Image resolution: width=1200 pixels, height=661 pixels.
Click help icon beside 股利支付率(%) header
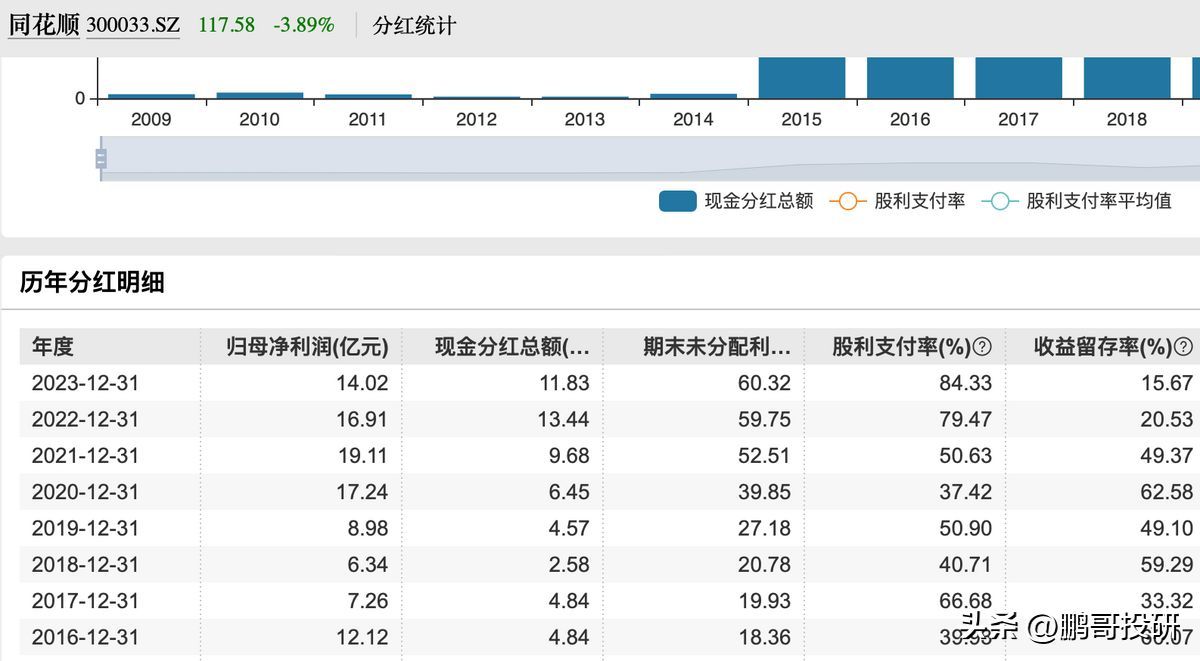click(982, 347)
